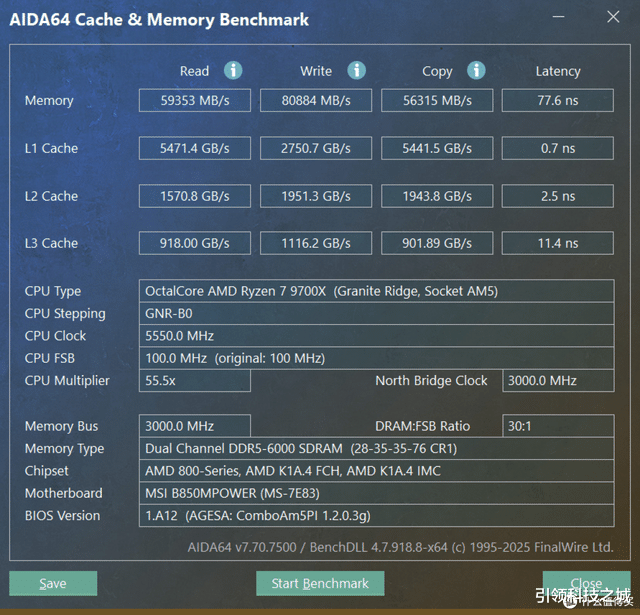Click L2 Cache latency 2.5 ns
The height and width of the screenshot is (615, 640).
coord(558,196)
